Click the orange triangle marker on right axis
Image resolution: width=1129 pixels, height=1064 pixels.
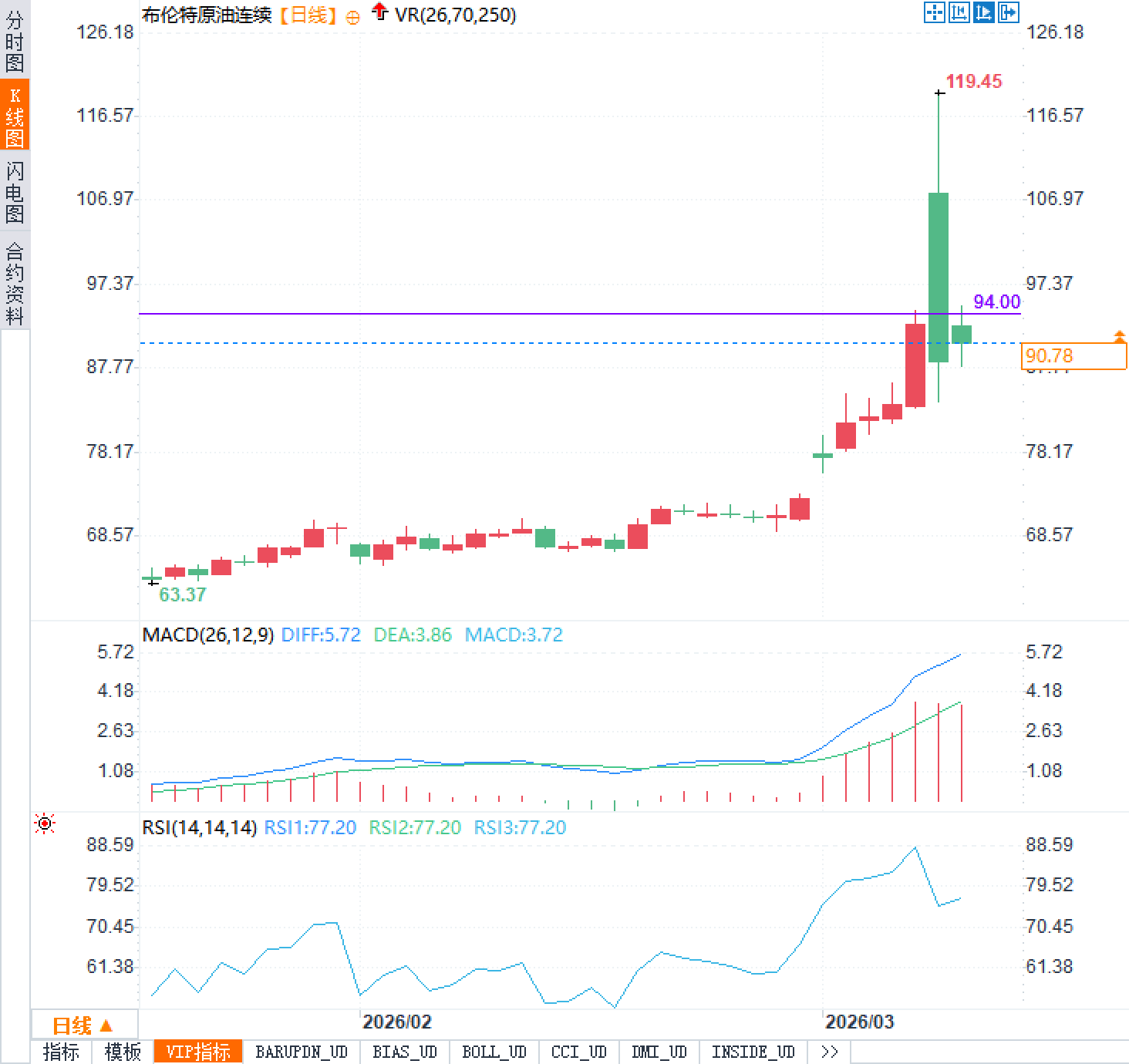(1120, 335)
